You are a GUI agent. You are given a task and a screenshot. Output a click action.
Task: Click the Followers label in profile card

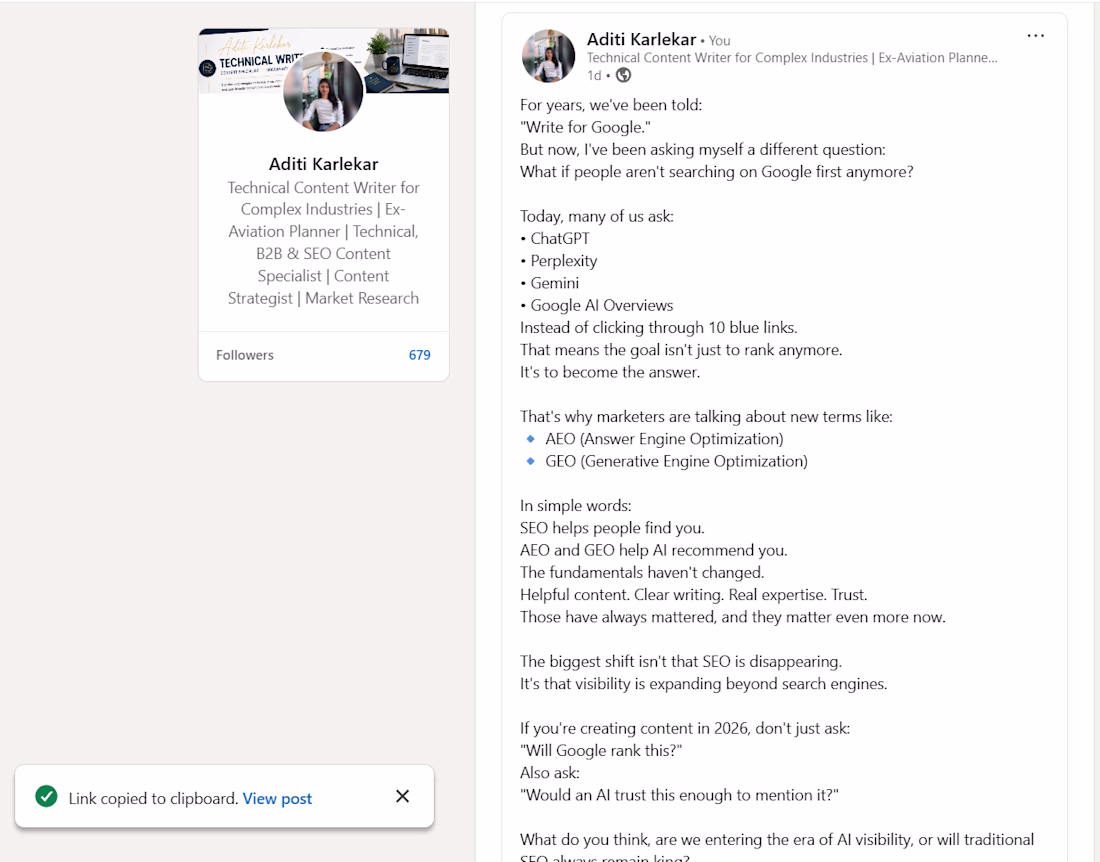coord(245,355)
